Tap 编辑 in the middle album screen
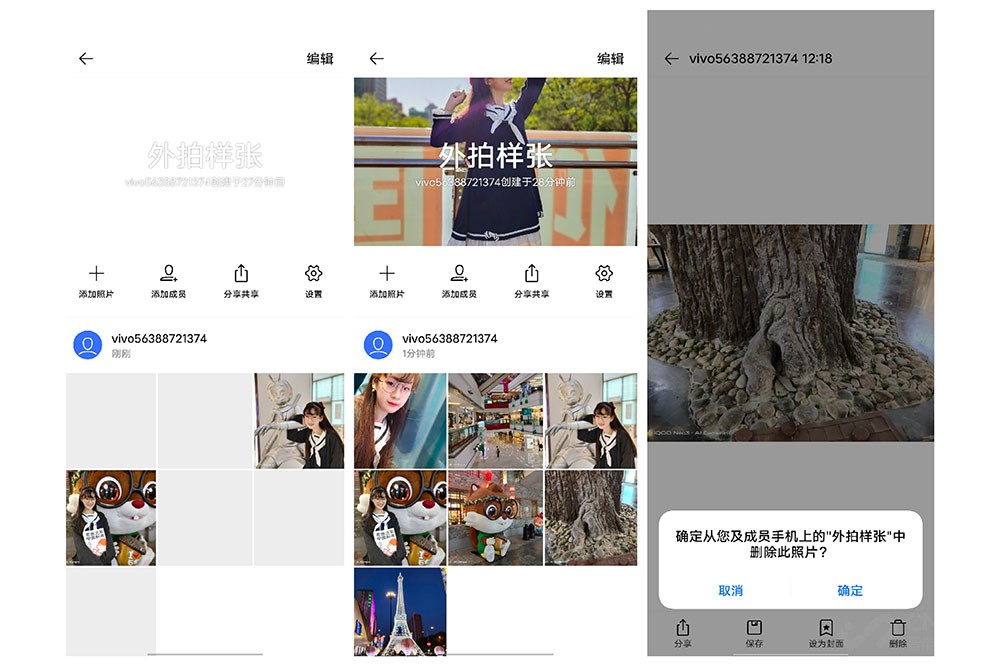The height and width of the screenshot is (666, 1000). (x=610, y=59)
